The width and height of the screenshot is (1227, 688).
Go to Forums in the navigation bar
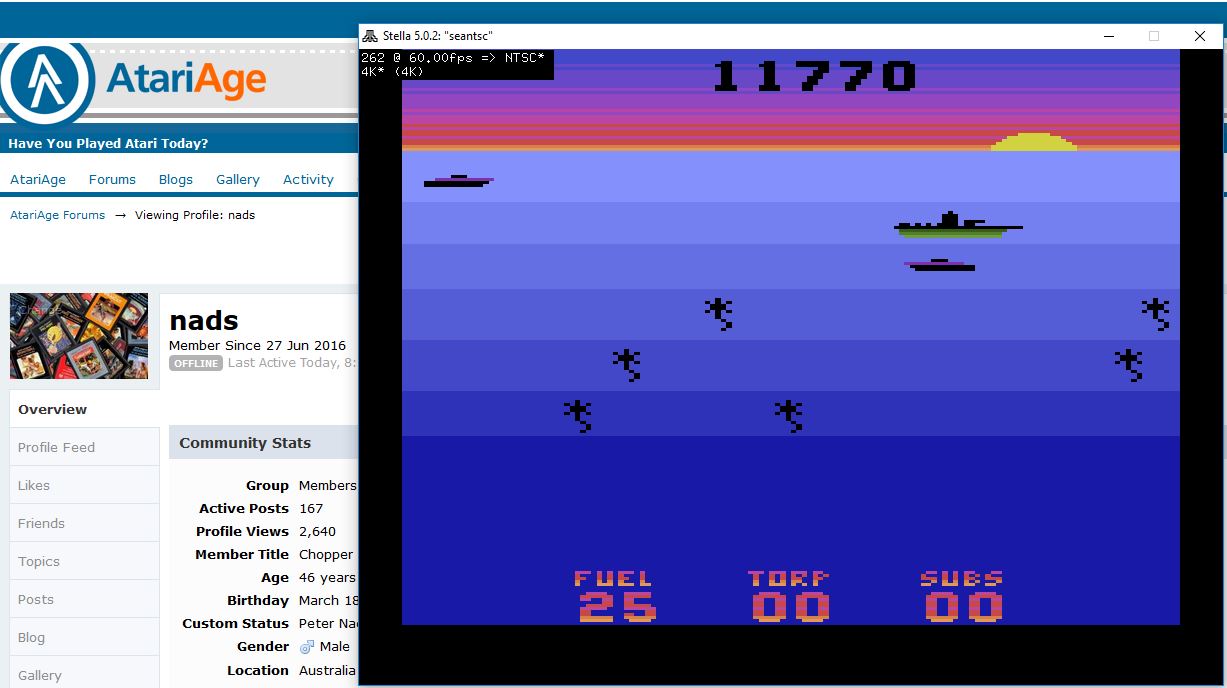112,180
